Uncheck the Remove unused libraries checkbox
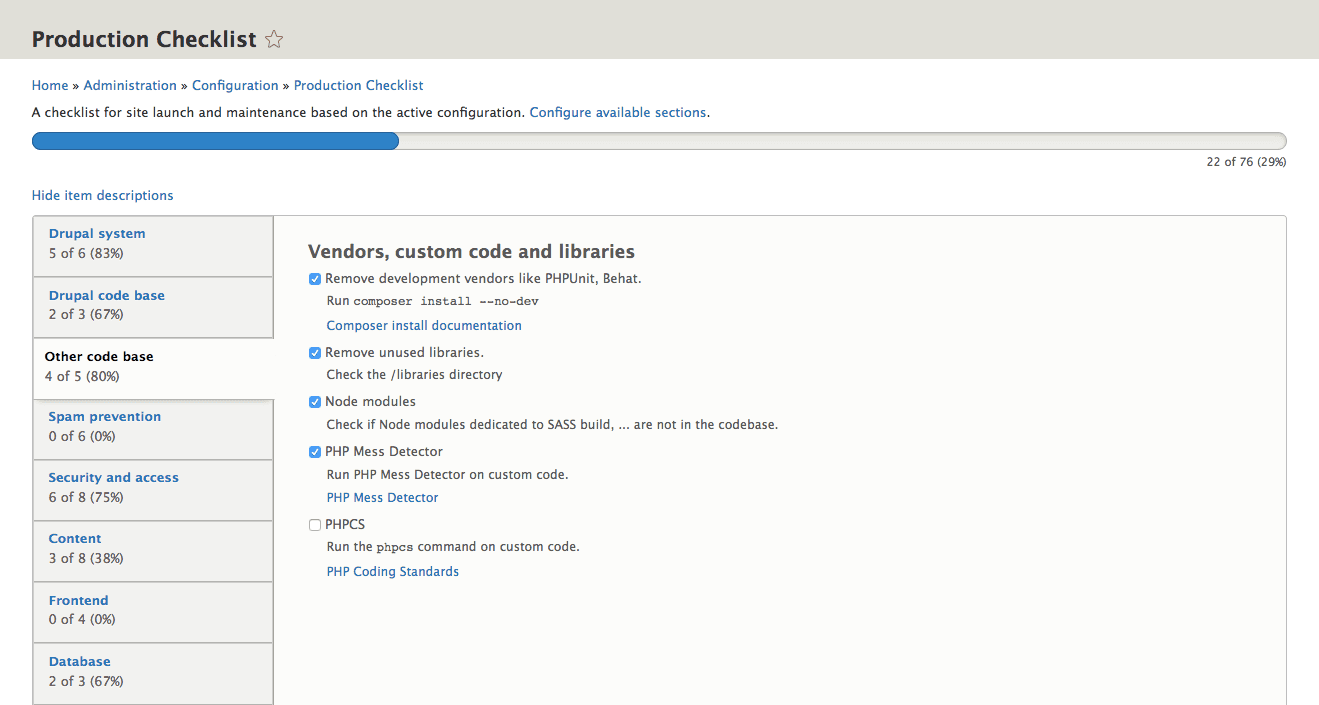Viewport: 1319px width, 705px height. (x=315, y=353)
